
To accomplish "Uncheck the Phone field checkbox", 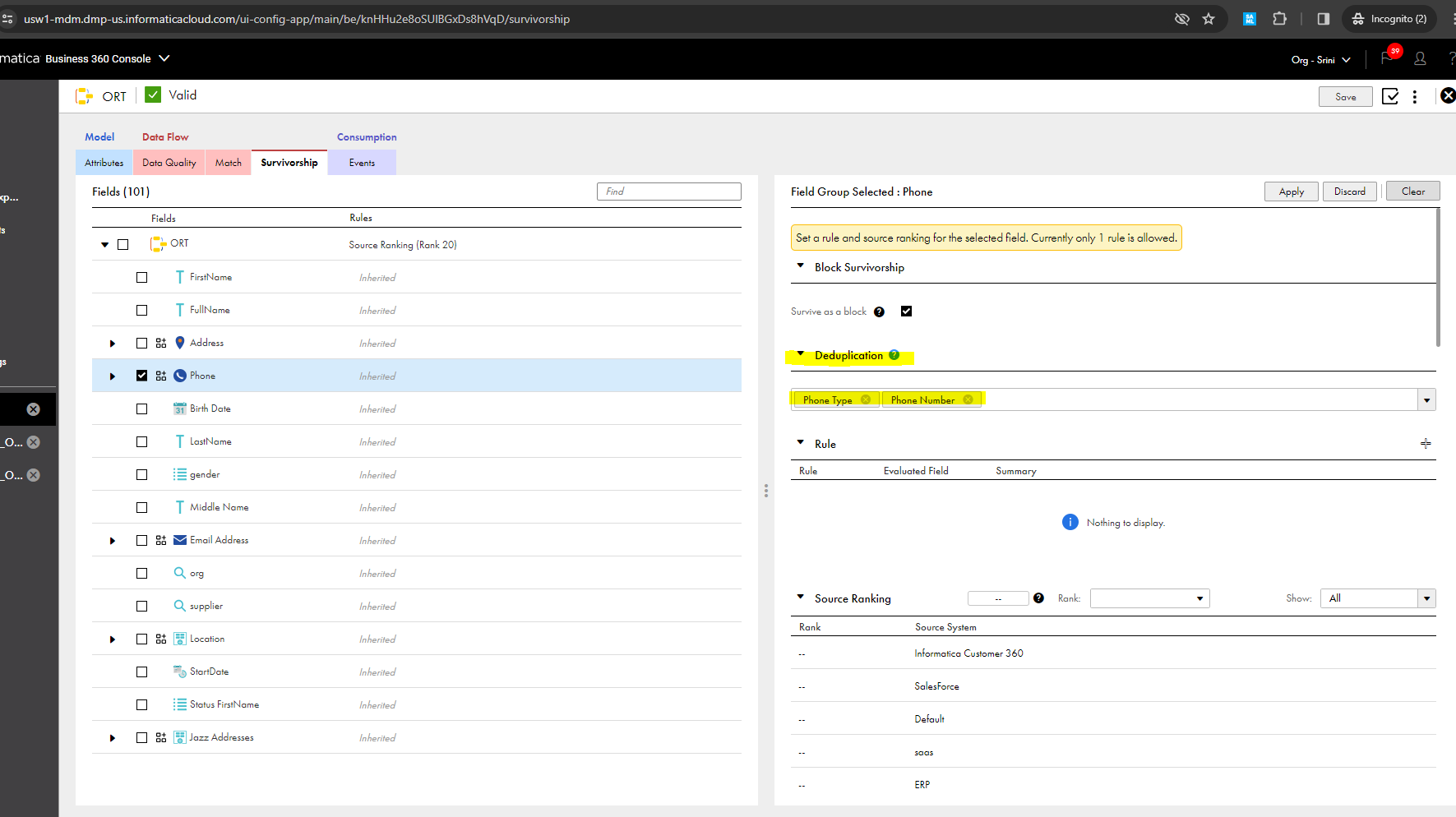I will (x=141, y=376).
